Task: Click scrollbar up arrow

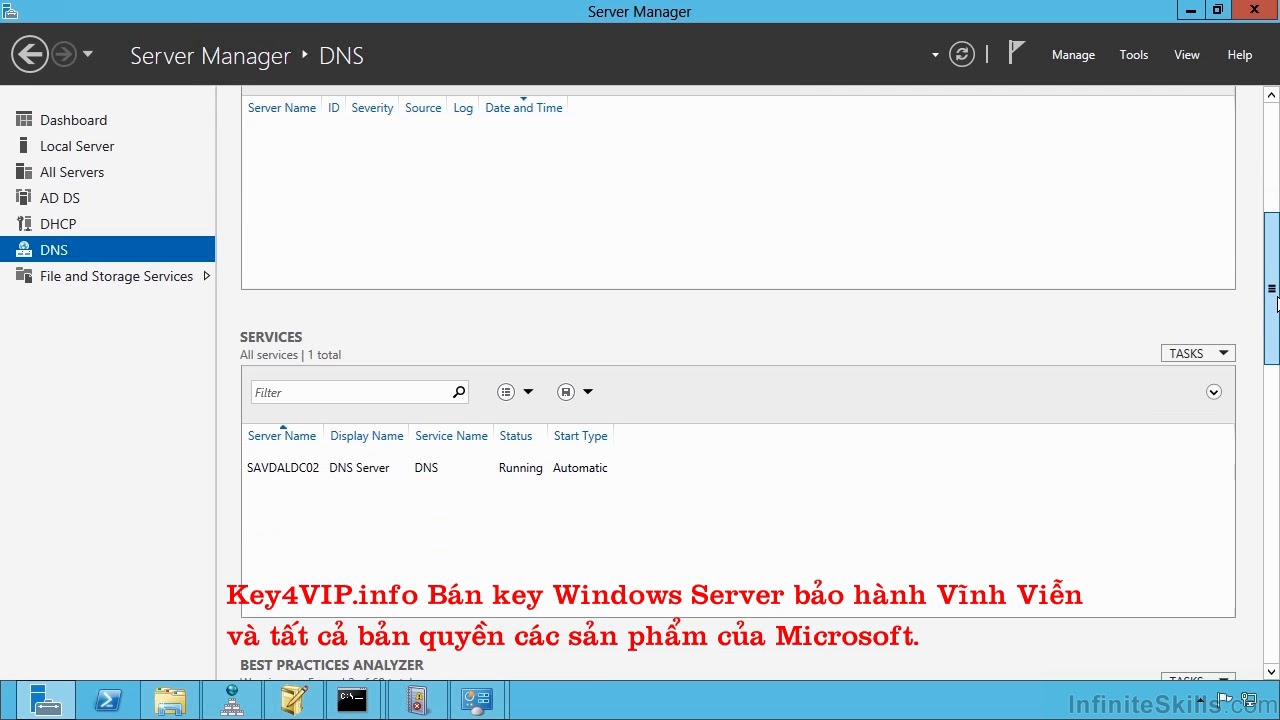Action: (x=1271, y=95)
